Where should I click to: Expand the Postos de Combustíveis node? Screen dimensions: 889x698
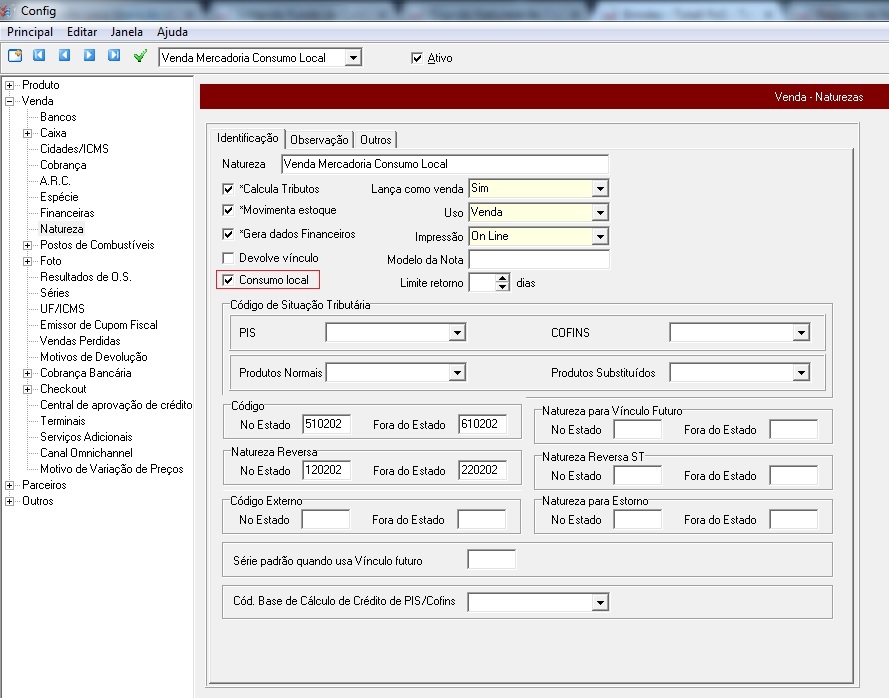click(27, 246)
